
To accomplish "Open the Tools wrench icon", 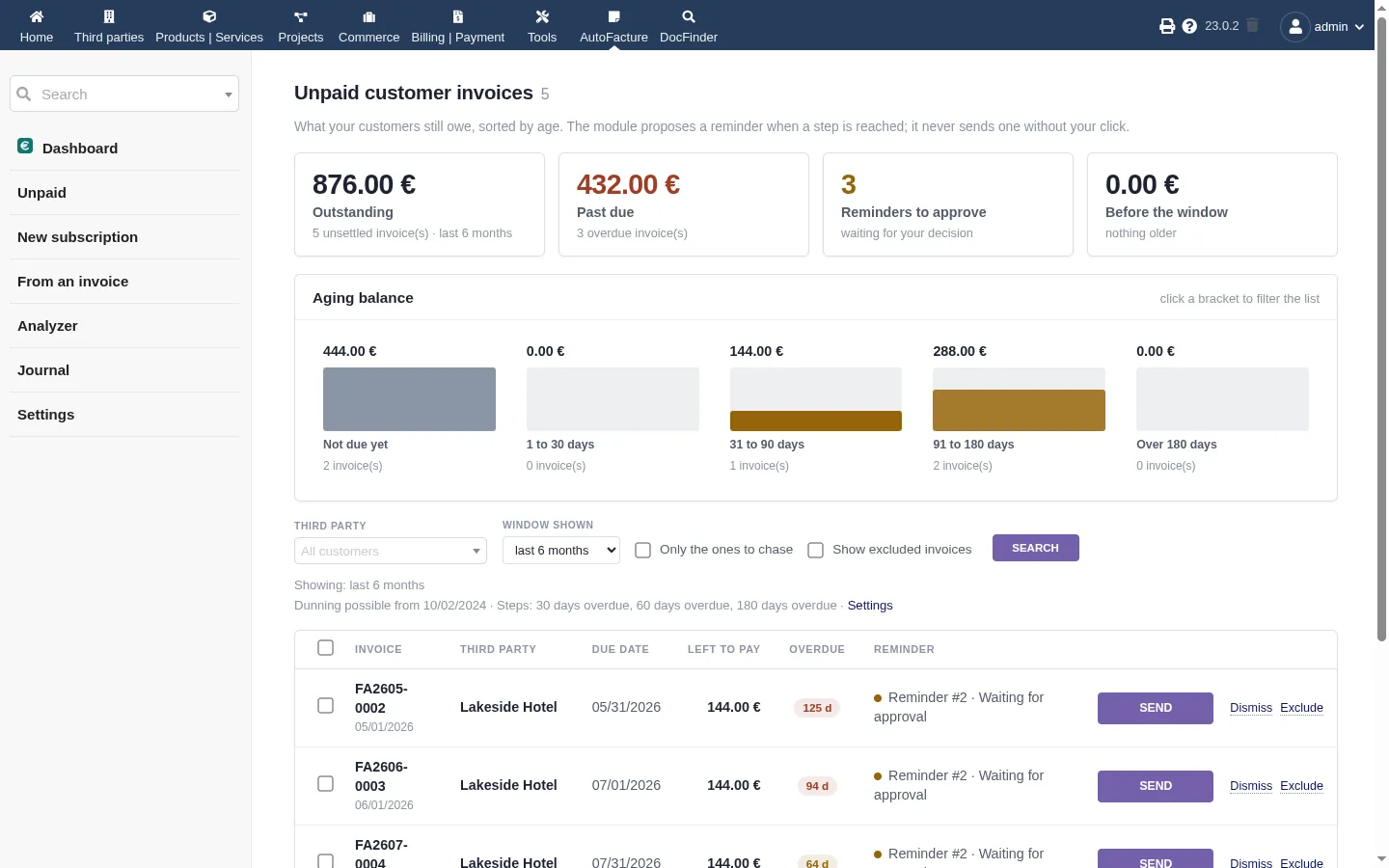I will pos(542,16).
